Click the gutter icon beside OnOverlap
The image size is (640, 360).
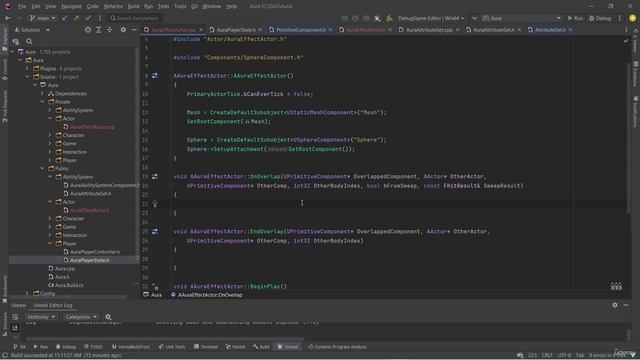[155, 176]
